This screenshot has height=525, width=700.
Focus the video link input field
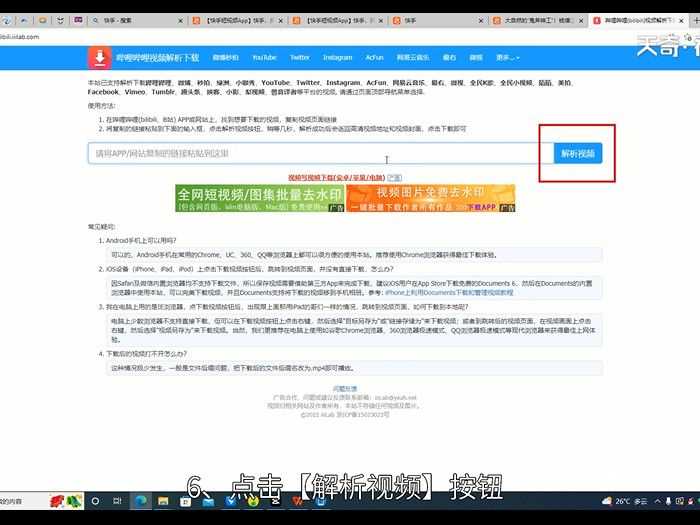coord(321,154)
